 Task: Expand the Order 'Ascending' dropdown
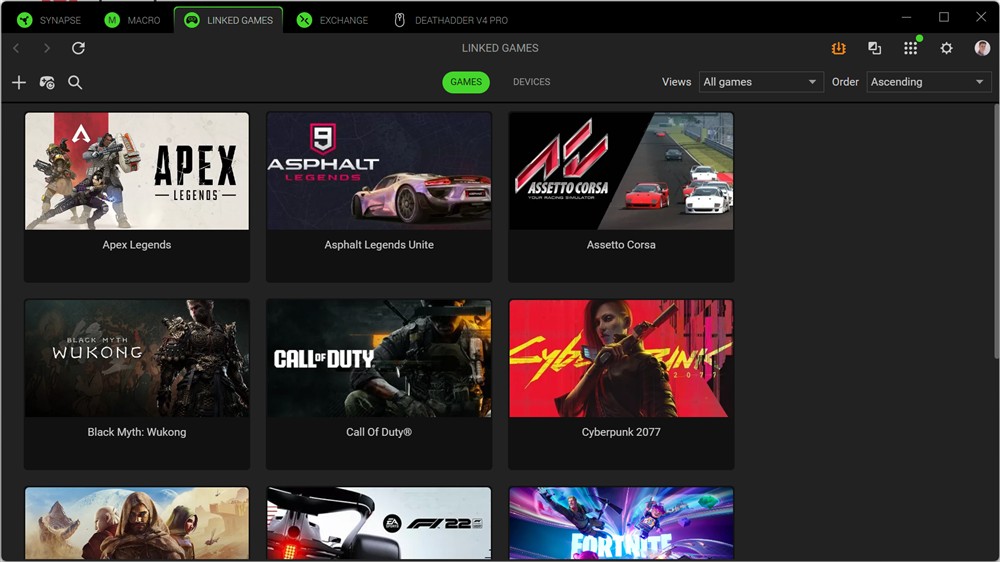click(x=928, y=82)
